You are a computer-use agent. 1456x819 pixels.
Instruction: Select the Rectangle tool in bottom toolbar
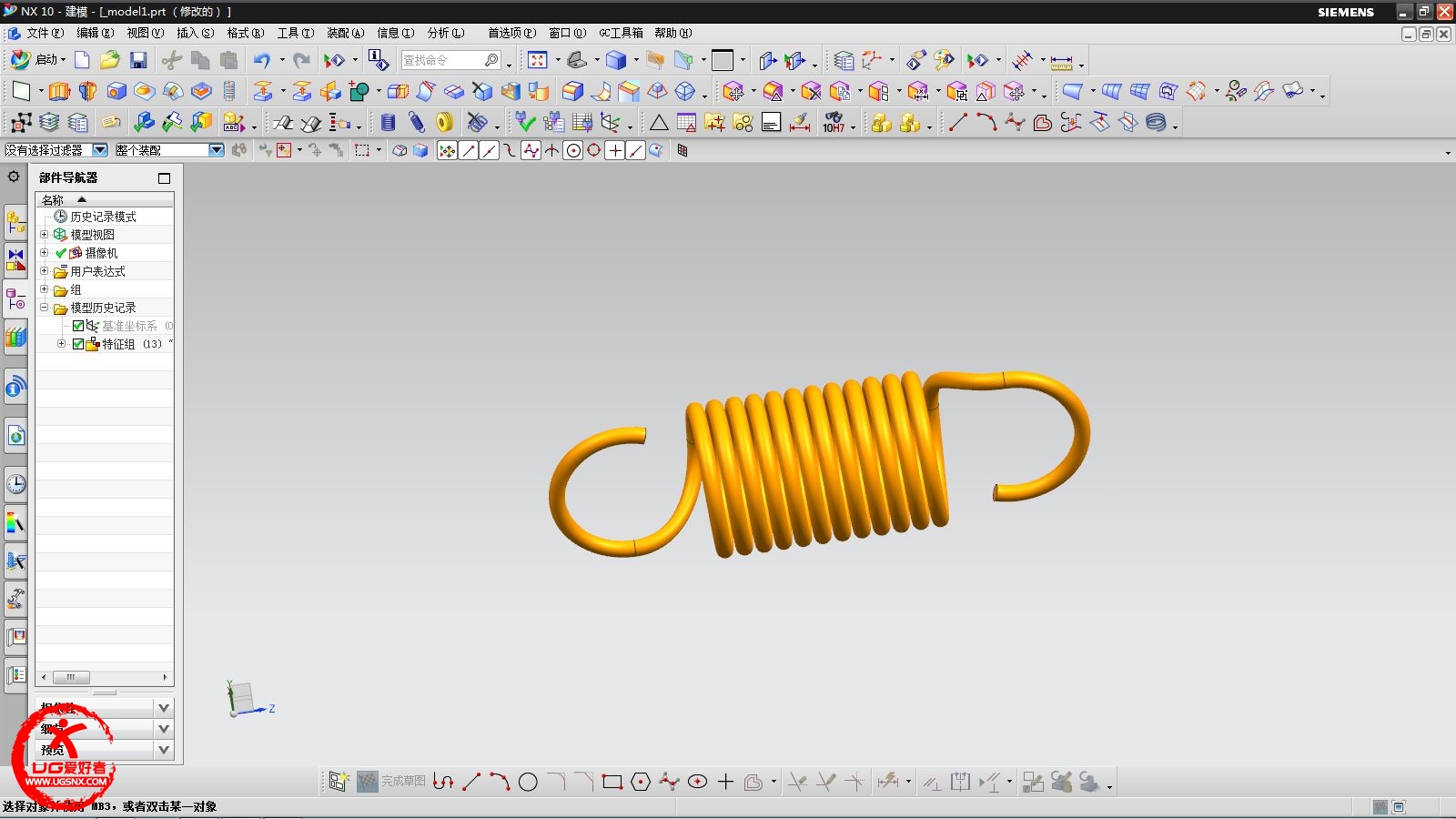click(612, 782)
